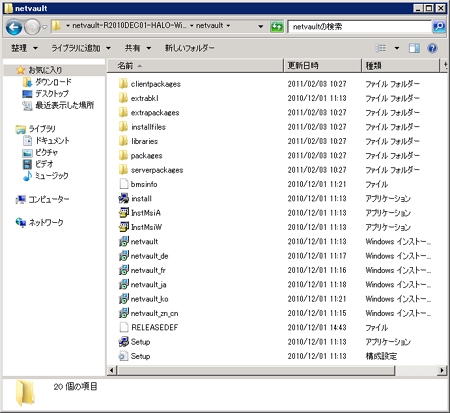The image size is (450, 413).
Task: Click the 新しいフォルダー button
Action: pyautogui.click(x=189, y=48)
